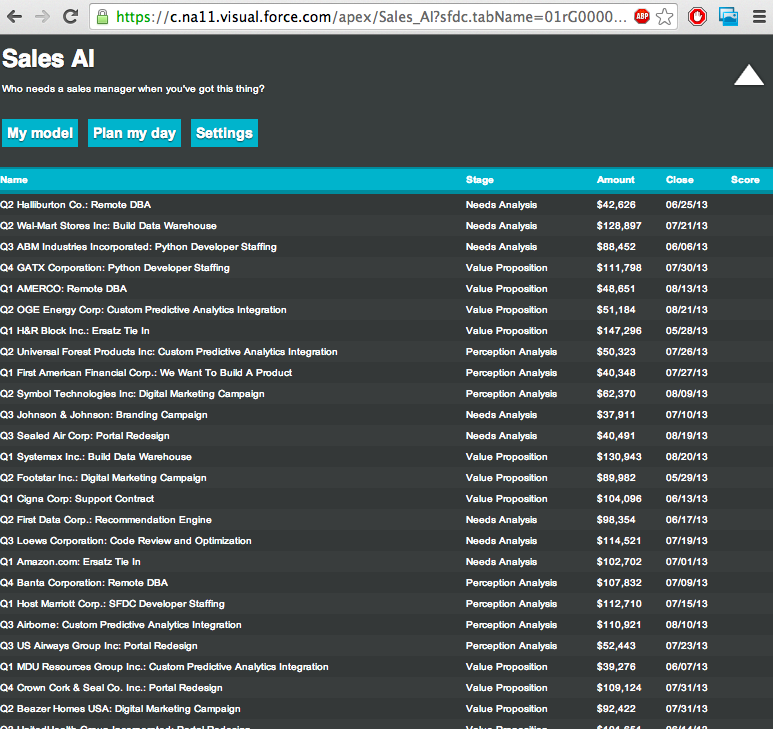Click the red stop-hand extension icon
773x729 pixels.
(697, 17)
